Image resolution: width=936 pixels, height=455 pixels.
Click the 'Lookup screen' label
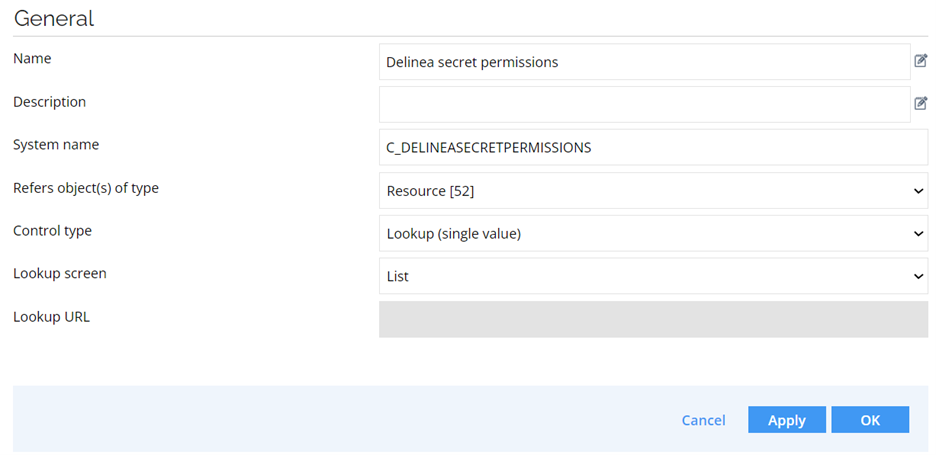click(60, 274)
